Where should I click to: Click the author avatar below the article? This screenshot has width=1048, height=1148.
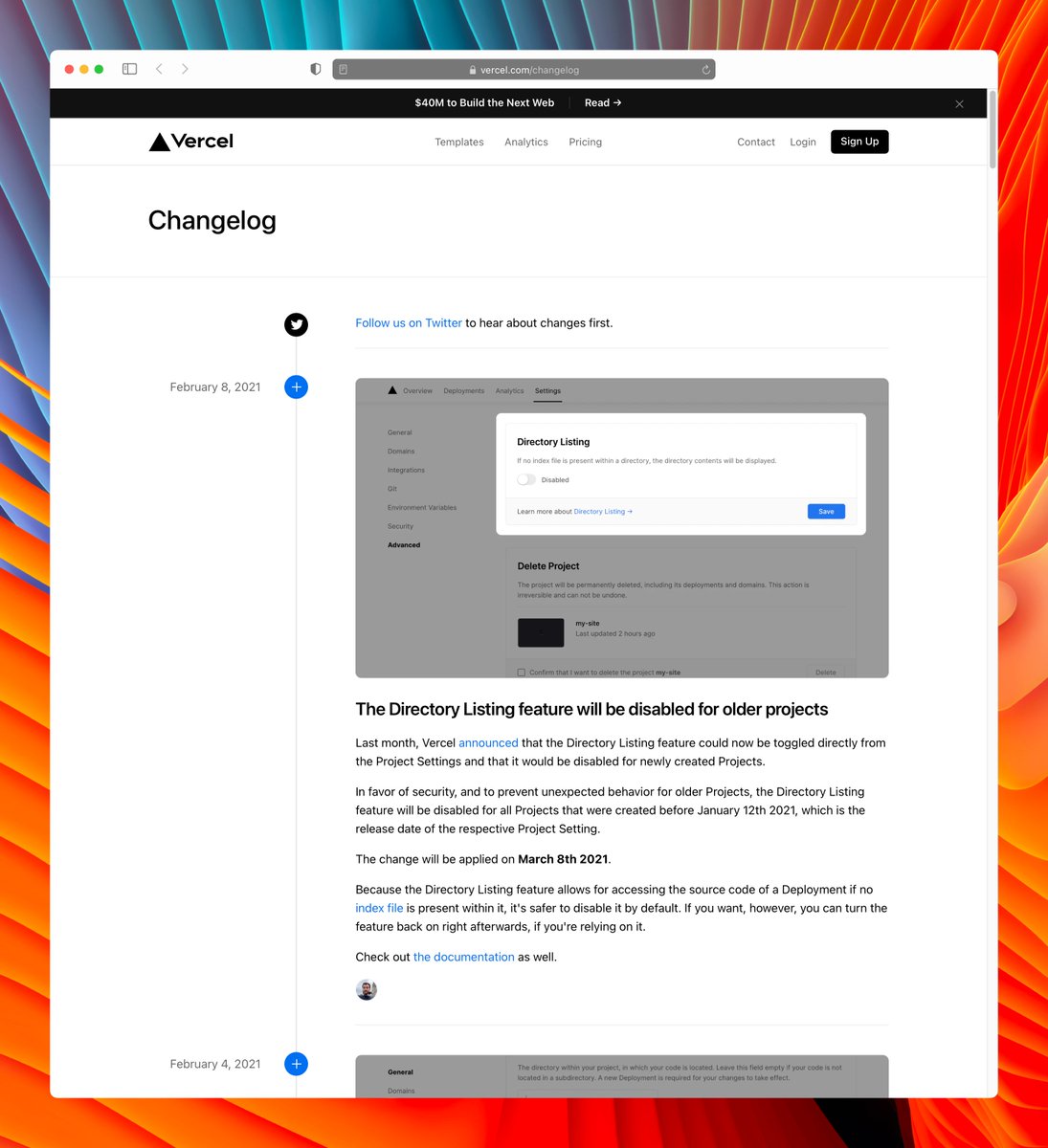coord(367,990)
